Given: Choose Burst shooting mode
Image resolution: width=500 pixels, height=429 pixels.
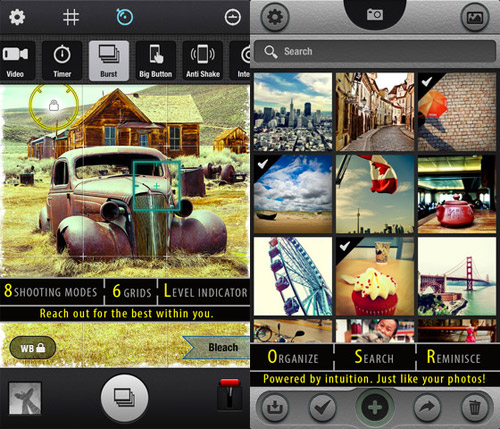Looking at the screenshot, I should pos(109,61).
